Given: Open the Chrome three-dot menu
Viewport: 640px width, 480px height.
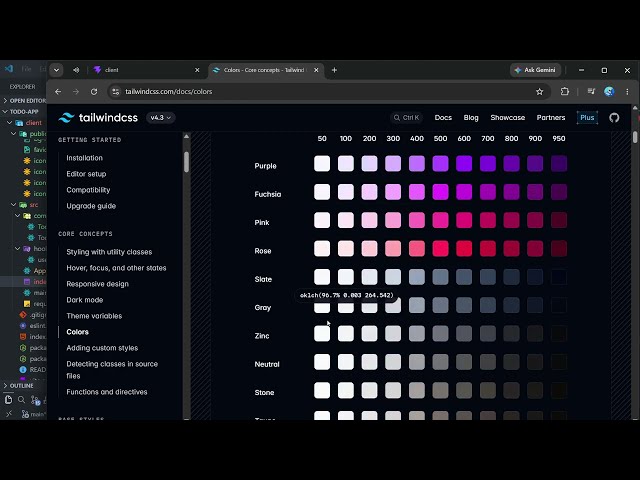Looking at the screenshot, I should point(627,92).
